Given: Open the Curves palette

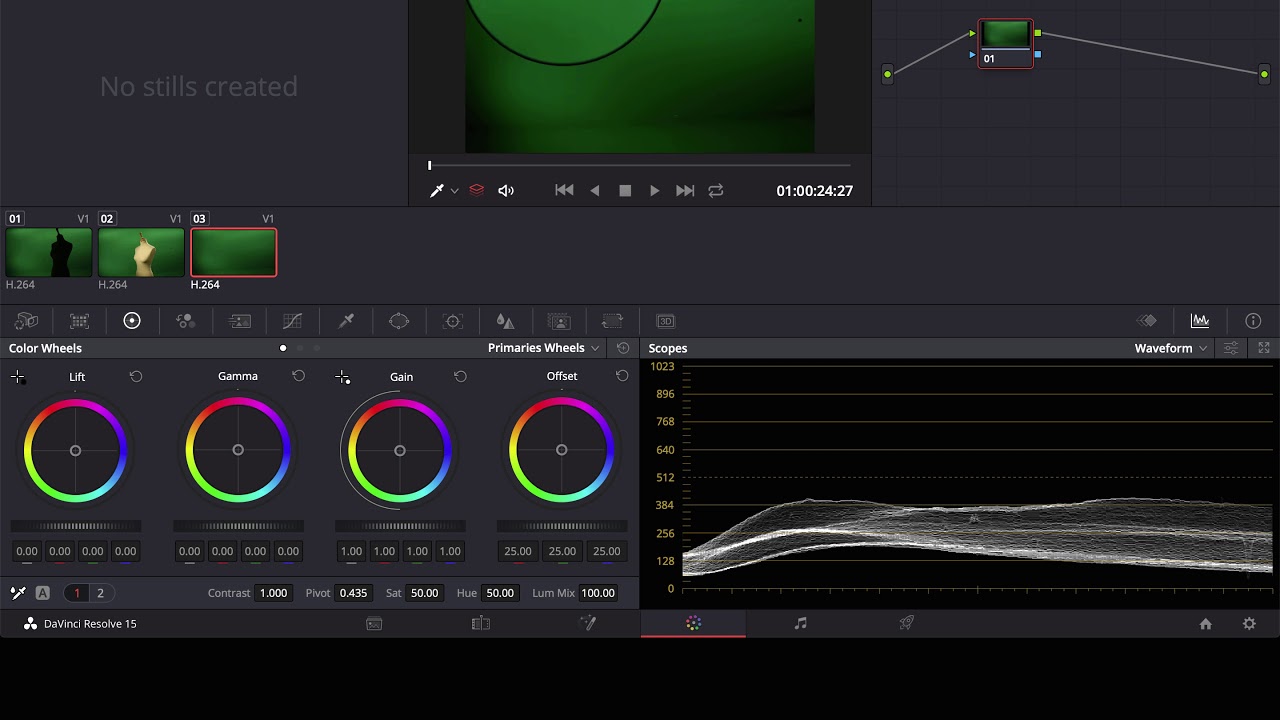Looking at the screenshot, I should coord(292,321).
